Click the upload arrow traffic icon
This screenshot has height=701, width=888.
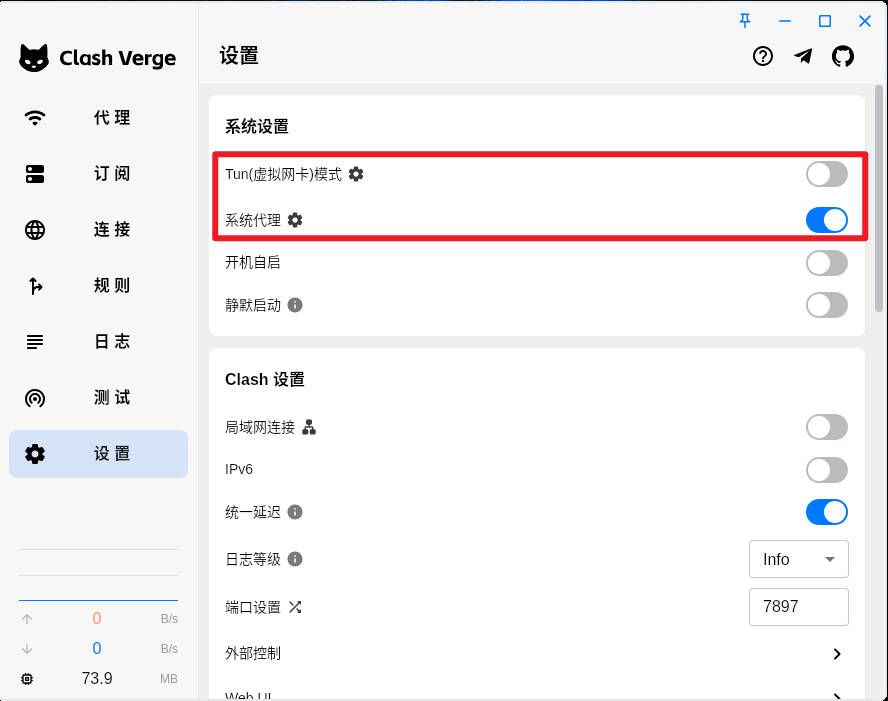point(27,619)
